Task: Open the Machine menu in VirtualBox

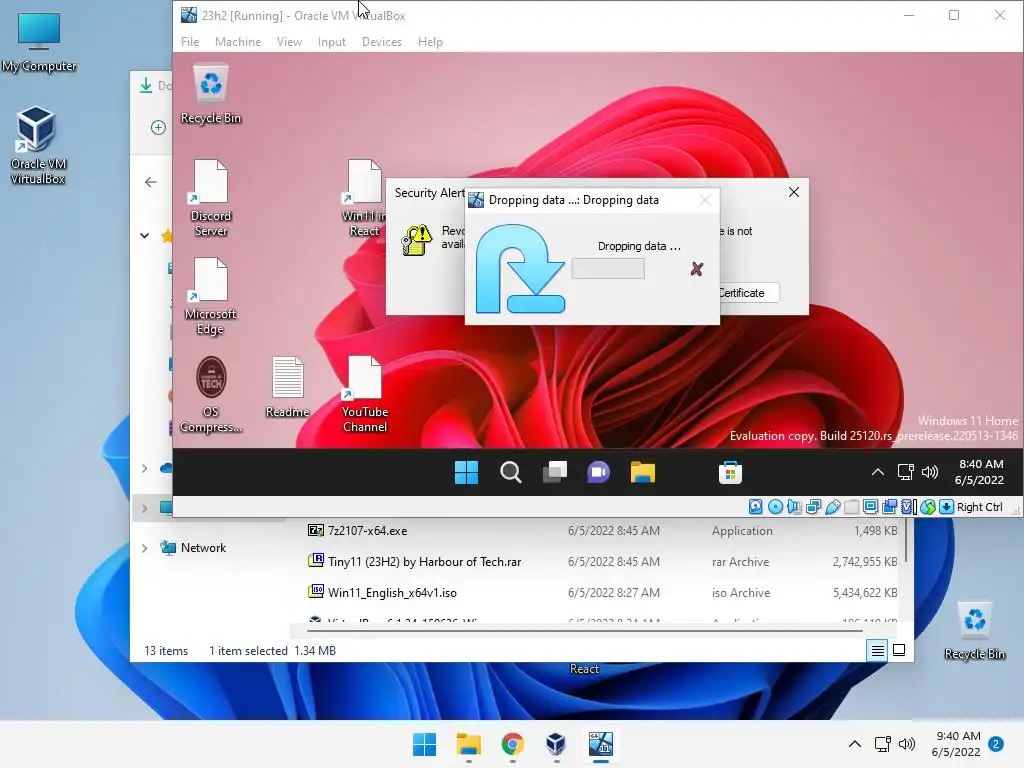Action: click(238, 42)
